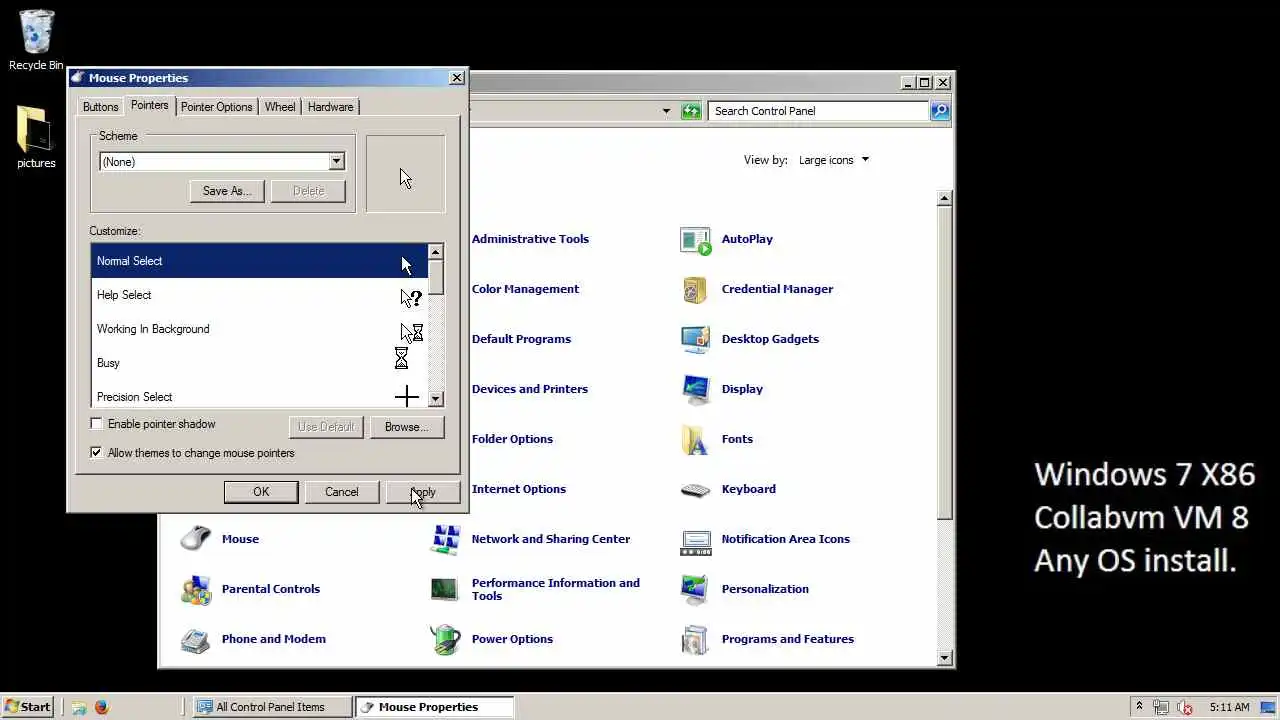Screen dimensions: 1280x720
Task: Click the network tray icon
Action: point(1160,707)
